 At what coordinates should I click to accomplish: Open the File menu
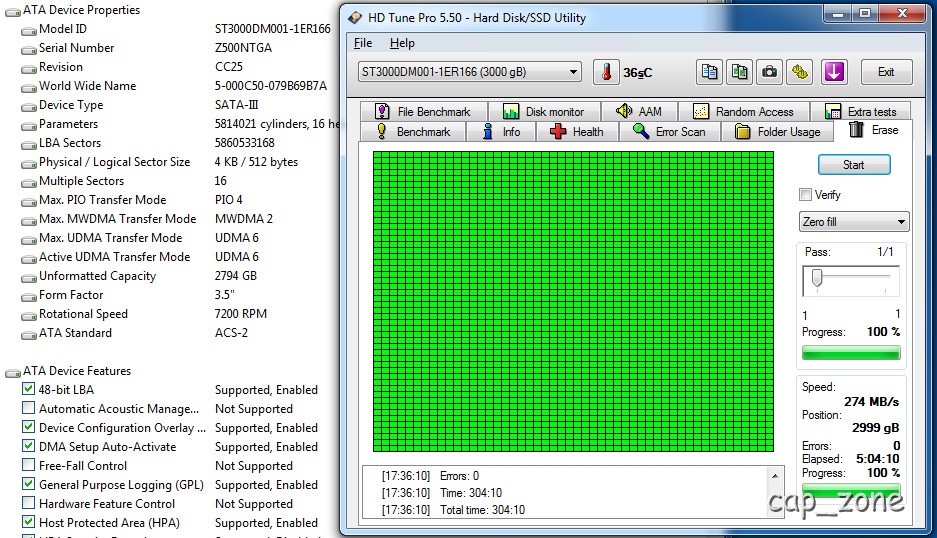point(363,43)
